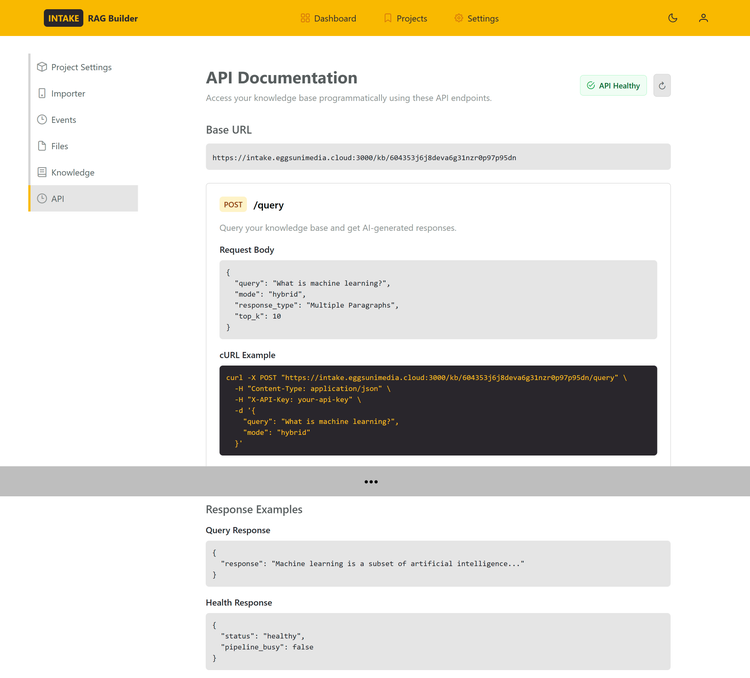
Task: Click the Files document icon
Action: click(42, 146)
